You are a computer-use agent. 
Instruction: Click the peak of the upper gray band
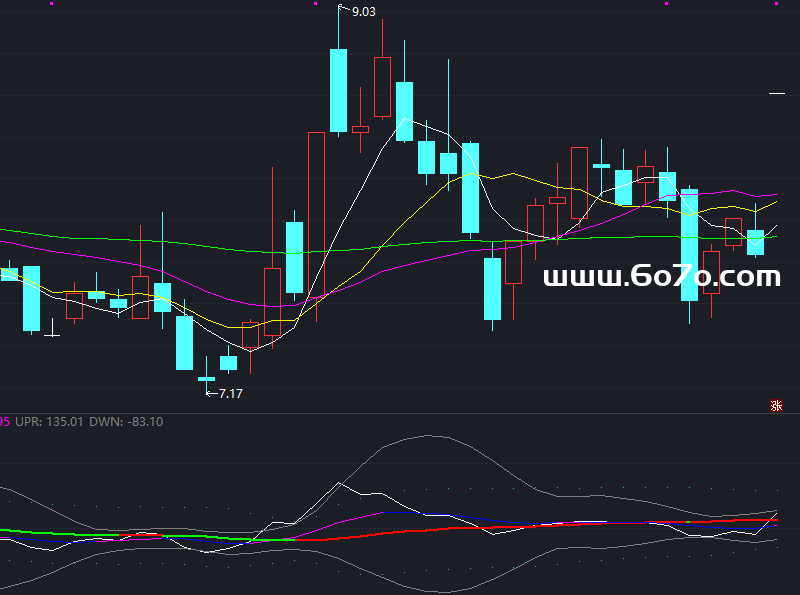point(430,436)
